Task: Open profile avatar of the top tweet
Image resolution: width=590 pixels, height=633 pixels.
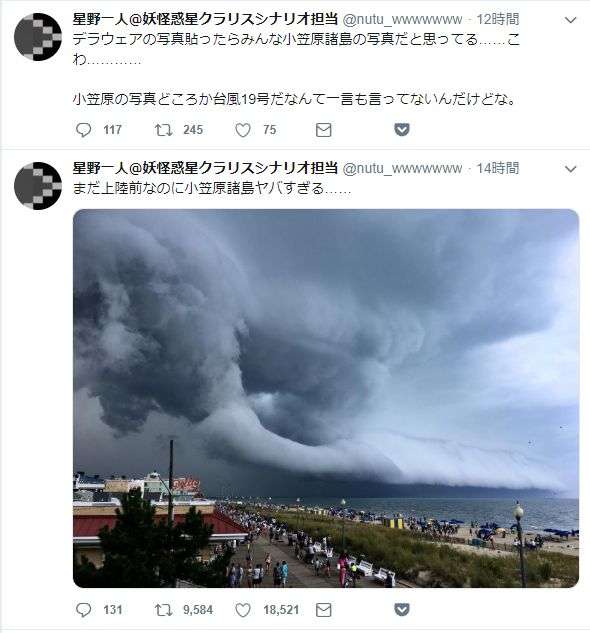Action: 38,37
